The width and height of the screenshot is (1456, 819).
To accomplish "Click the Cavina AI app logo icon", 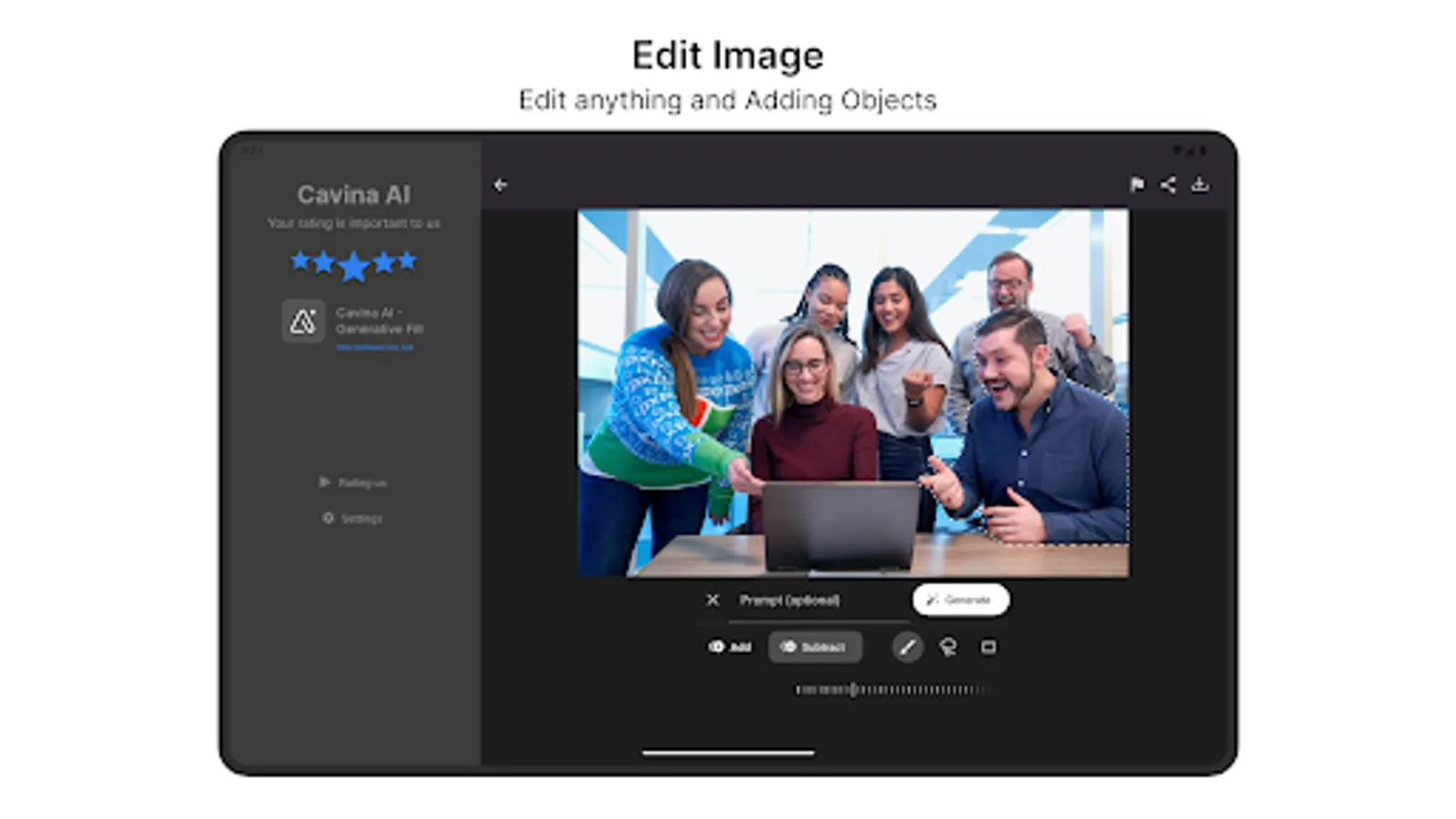I will click(x=303, y=320).
